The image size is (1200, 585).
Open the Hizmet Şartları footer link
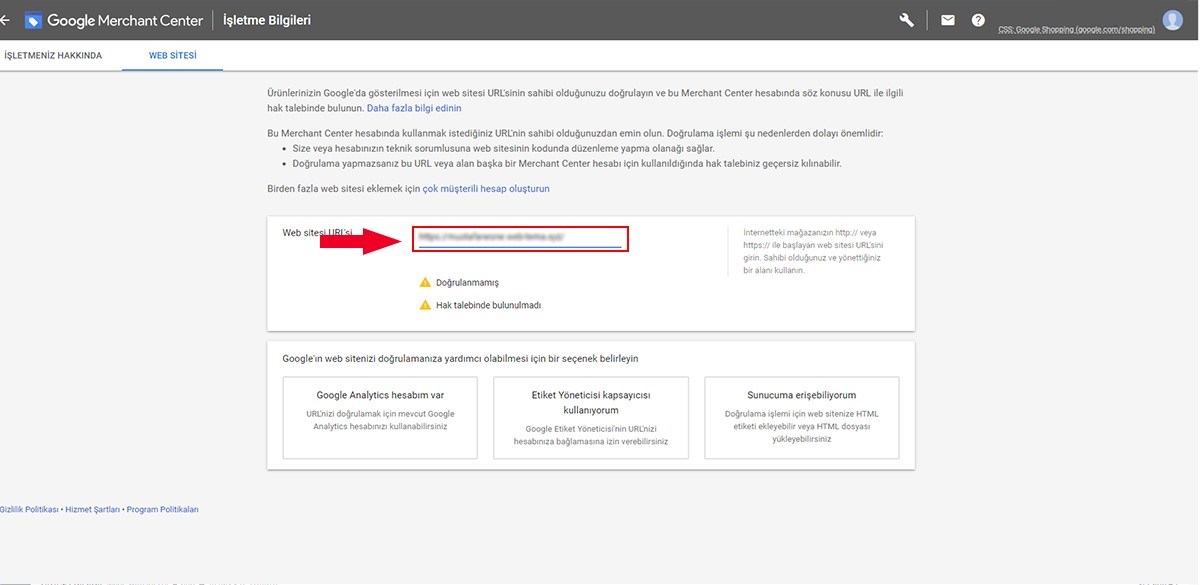coord(93,510)
